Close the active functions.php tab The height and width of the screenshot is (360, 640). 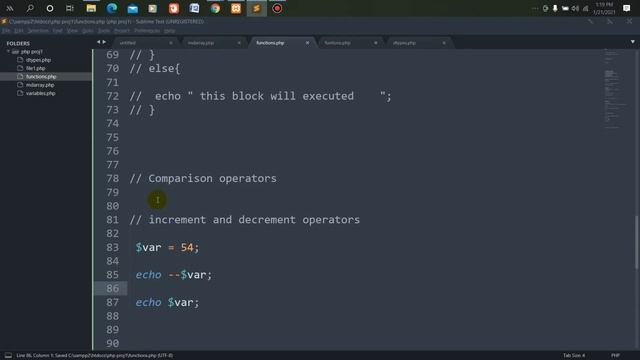(307, 43)
